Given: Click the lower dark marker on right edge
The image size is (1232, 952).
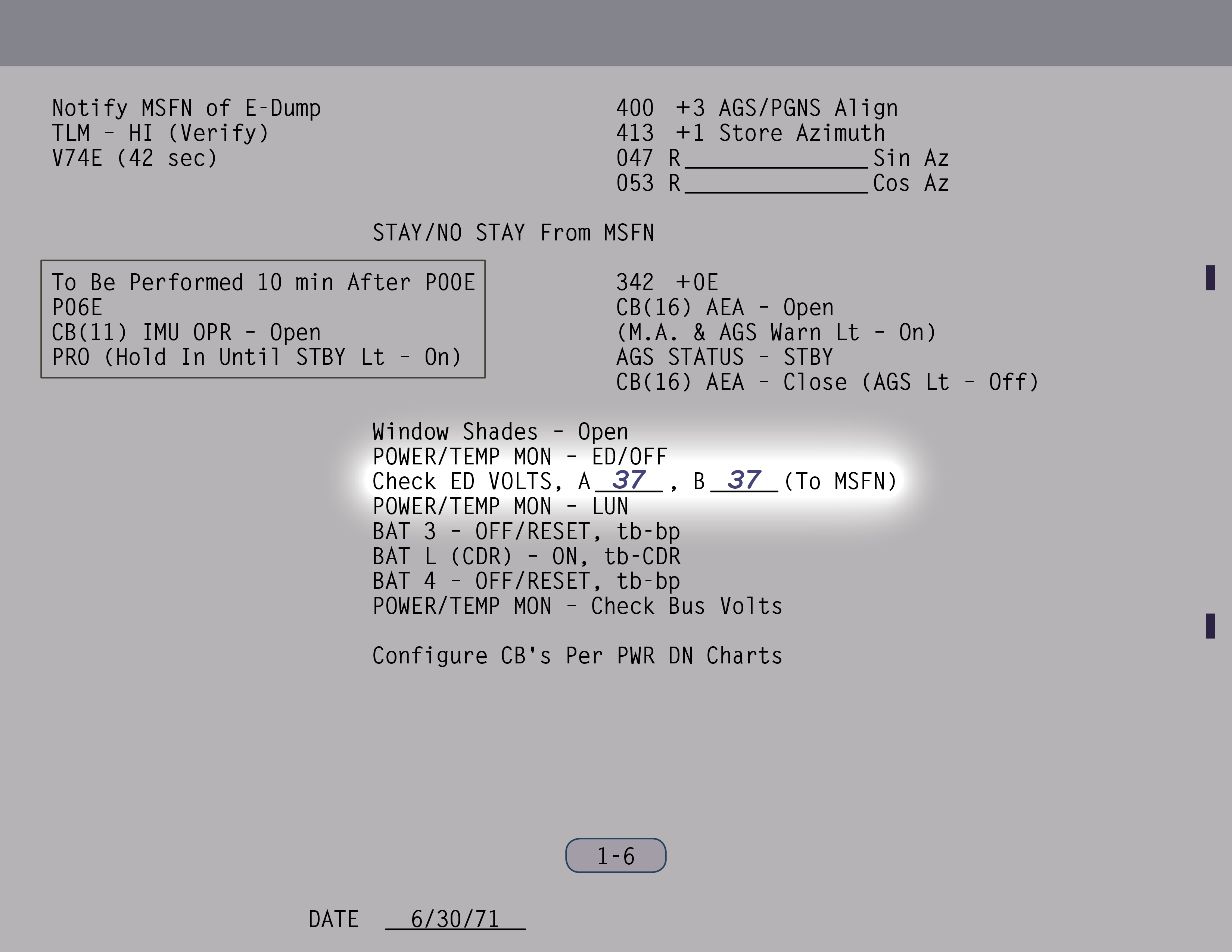Looking at the screenshot, I should pos(1210,626).
